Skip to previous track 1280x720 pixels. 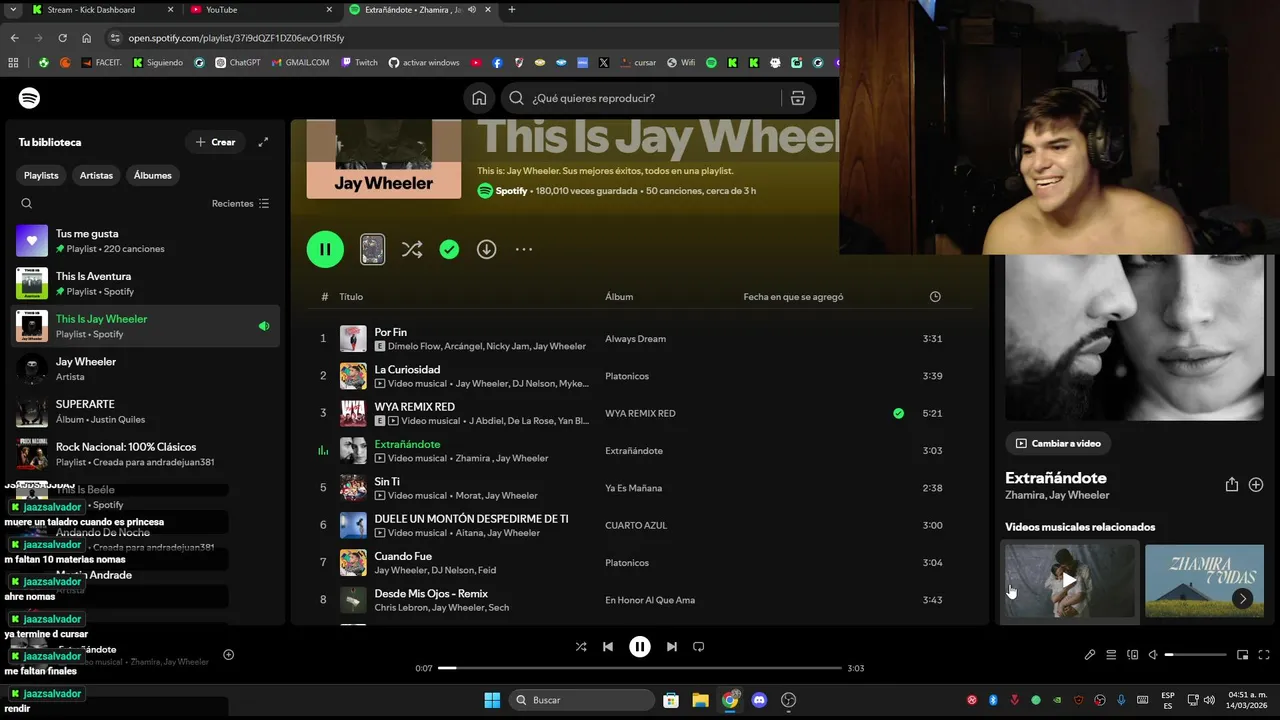(x=608, y=647)
